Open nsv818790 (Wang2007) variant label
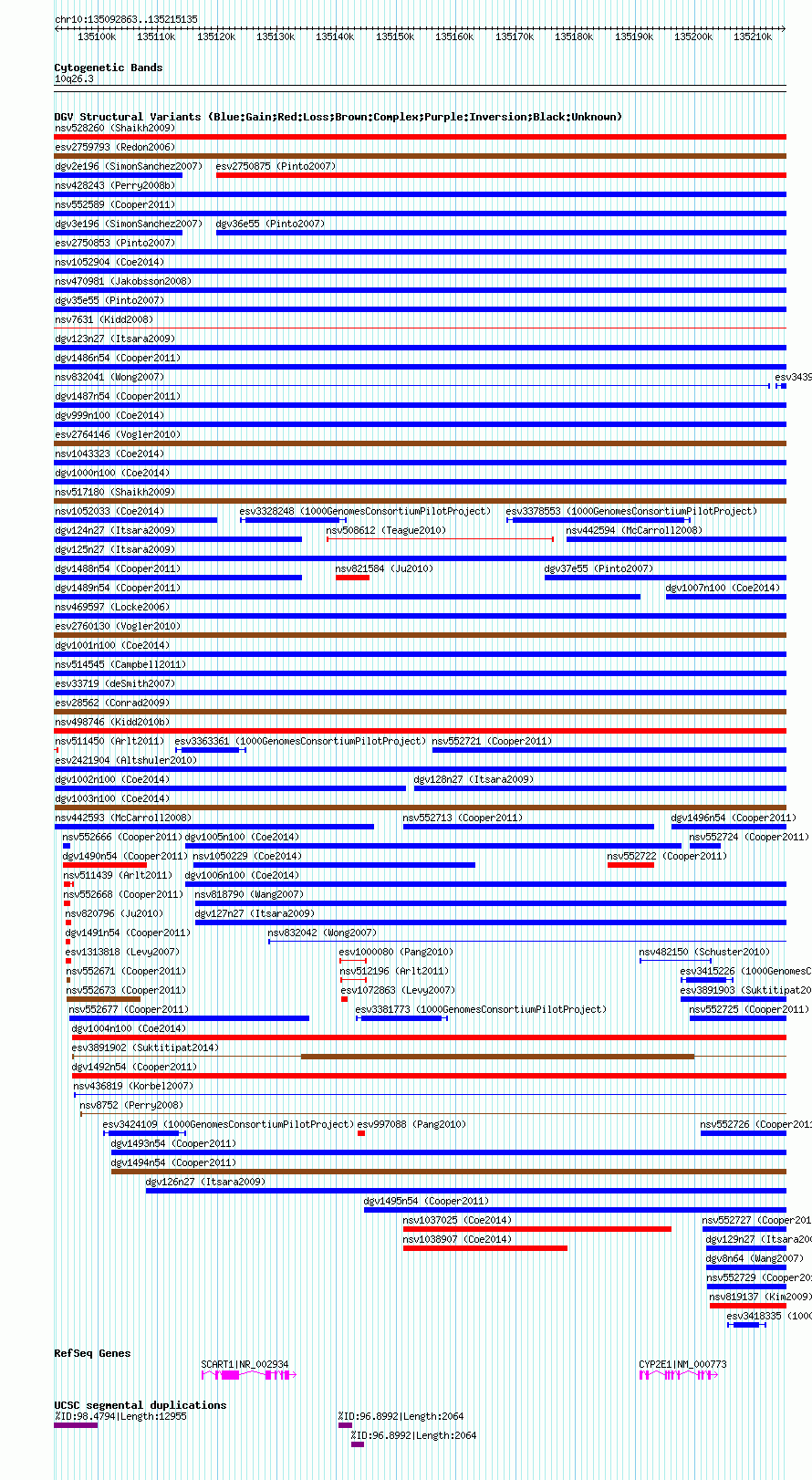This screenshot has width=812, height=1480. pyautogui.click(x=250, y=894)
